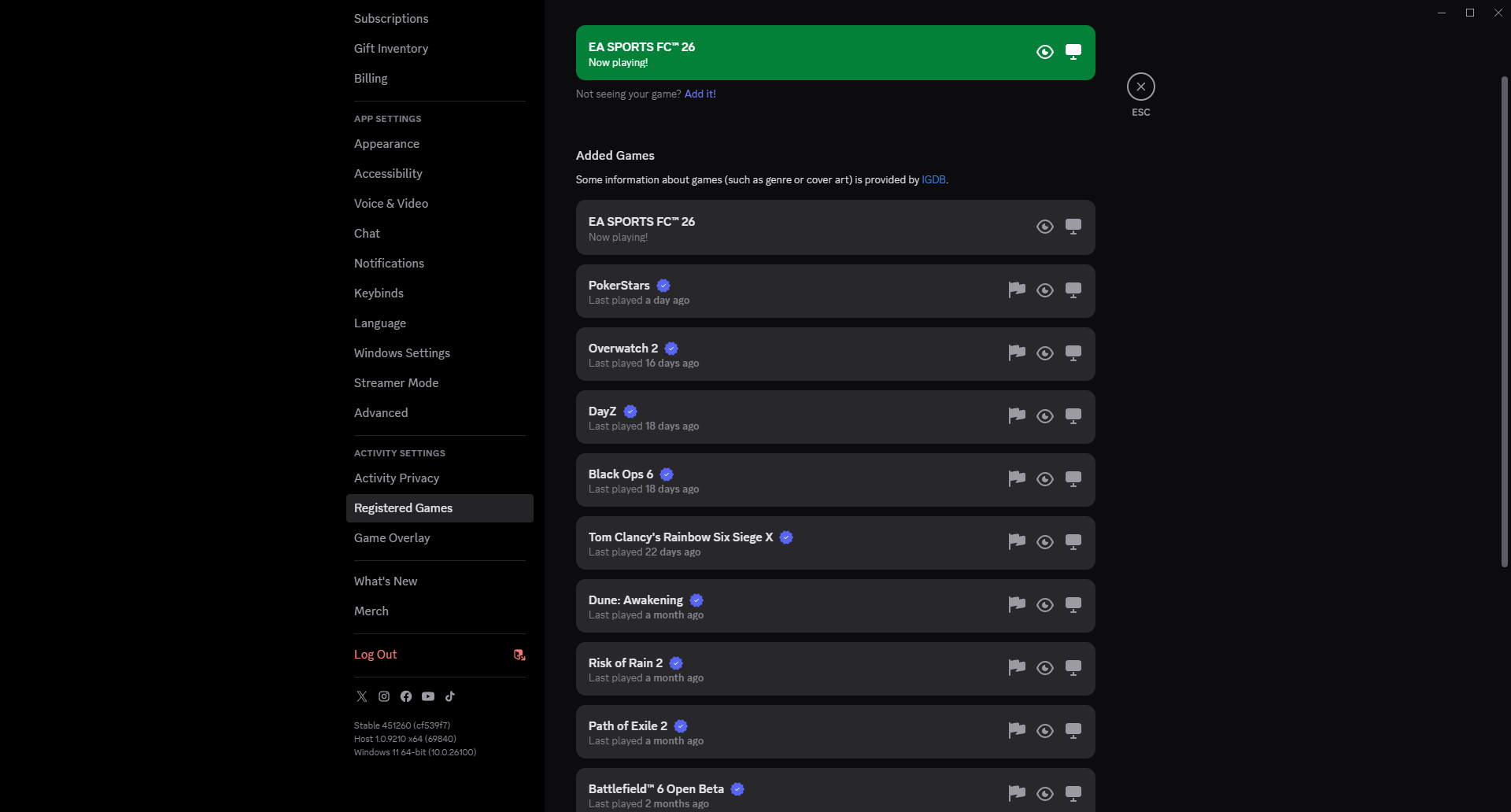Click the flag icon for PokerStars
The image size is (1511, 812).
(1017, 290)
